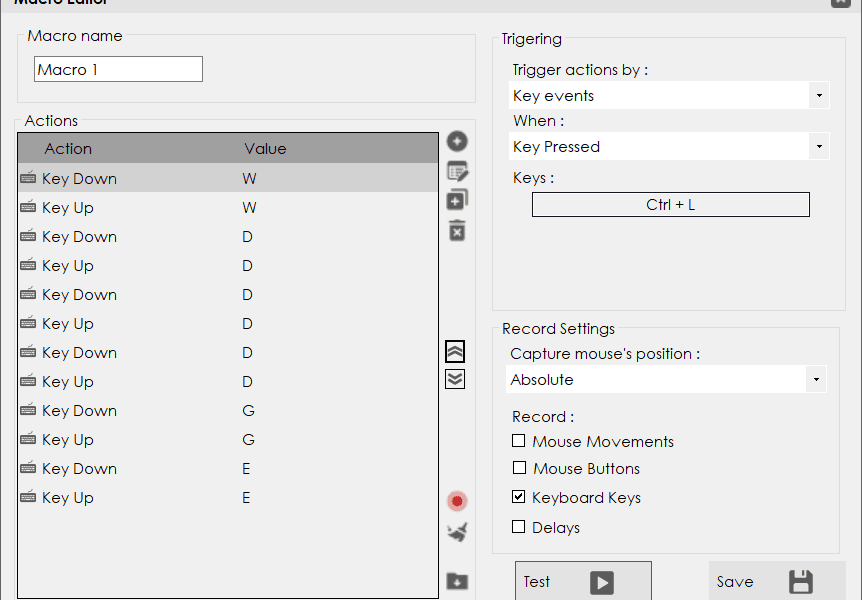Open the When Key Pressed dropdown
The image size is (862, 600).
coord(668,146)
